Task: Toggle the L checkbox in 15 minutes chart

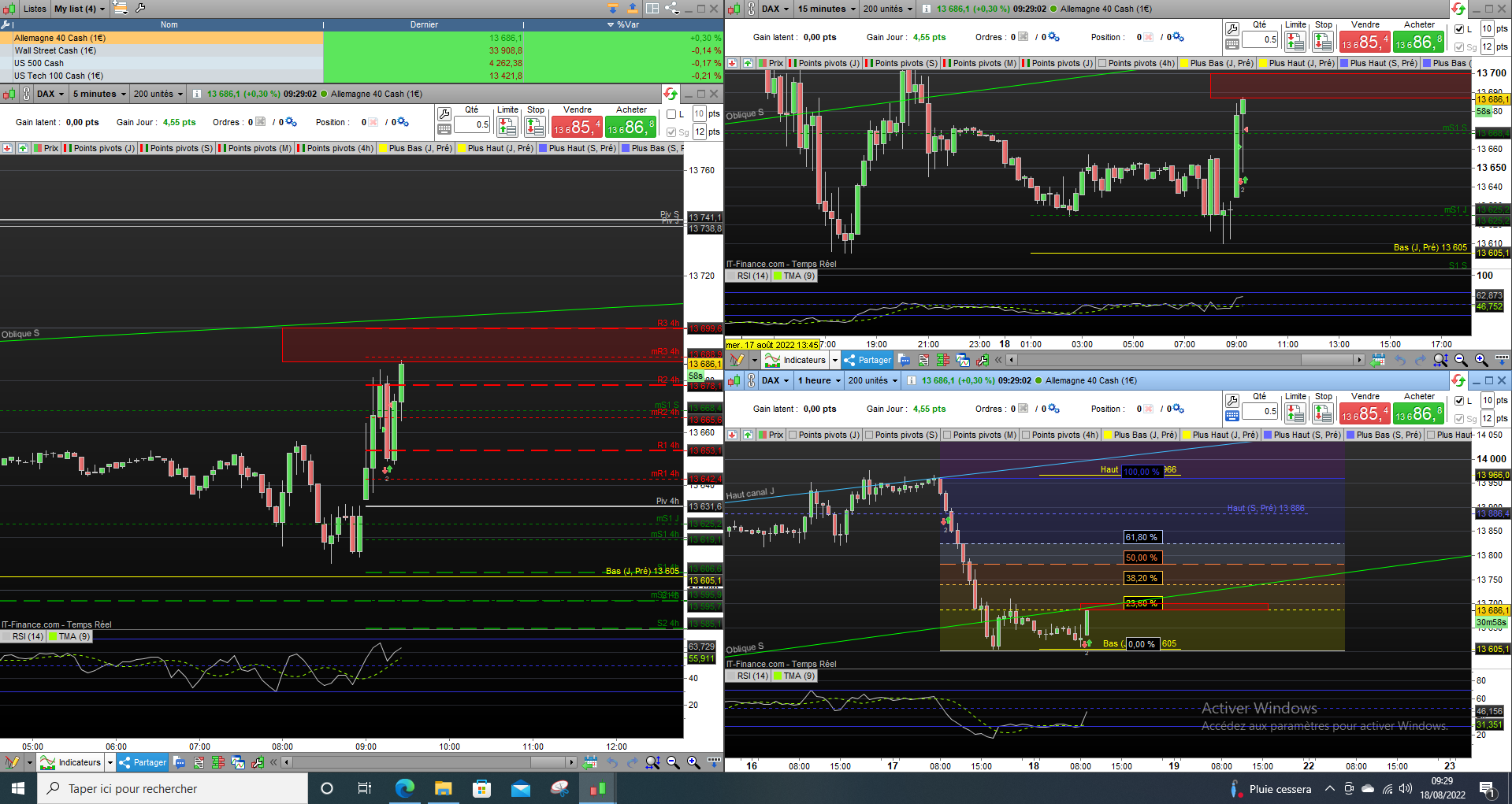Action: click(x=1459, y=29)
